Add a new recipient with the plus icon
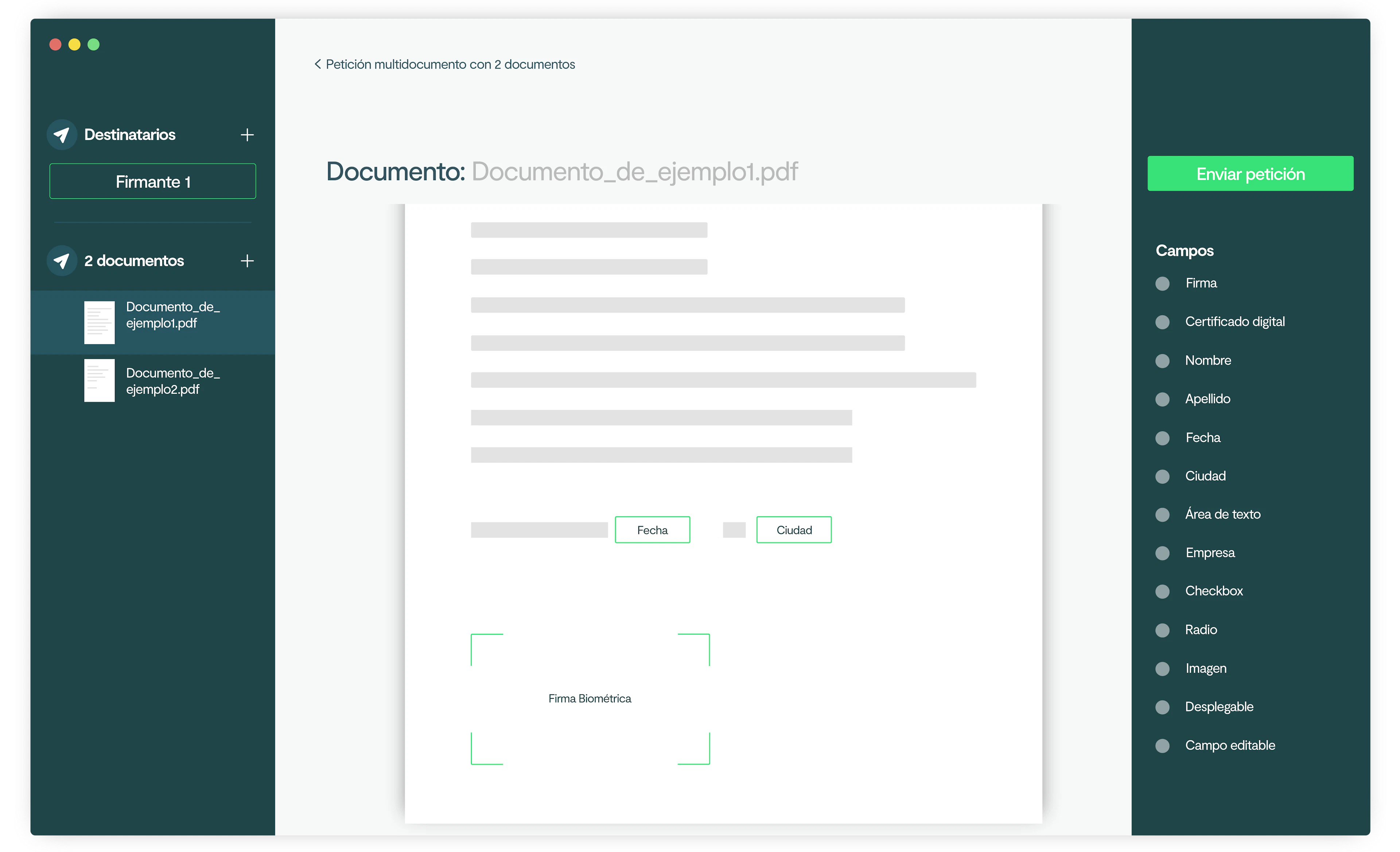Screen dimensions: 1400x852 (x=247, y=135)
